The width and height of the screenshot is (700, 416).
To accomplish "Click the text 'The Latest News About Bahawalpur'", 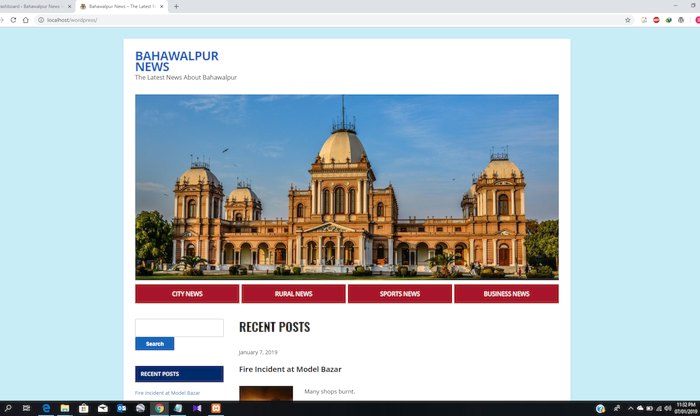I will tap(186, 77).
